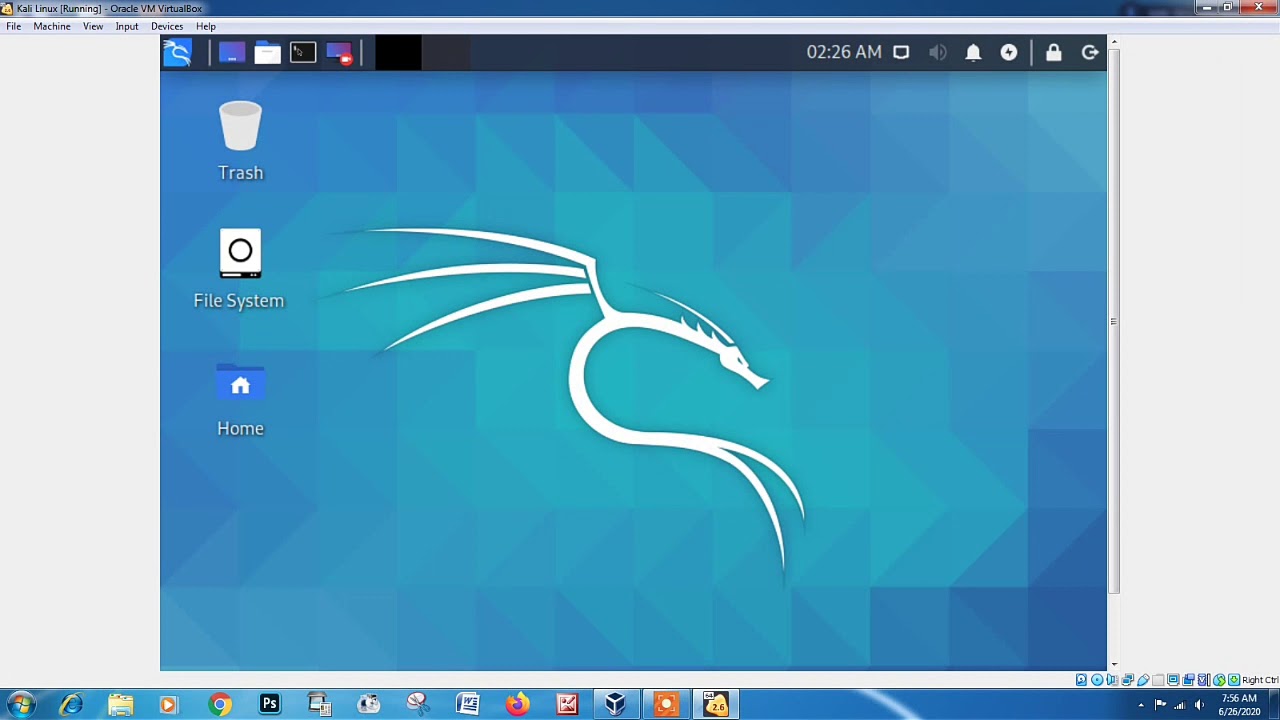Click the show desktop icon in Kali panel
The height and width of the screenshot is (720, 1280).
pos(231,52)
